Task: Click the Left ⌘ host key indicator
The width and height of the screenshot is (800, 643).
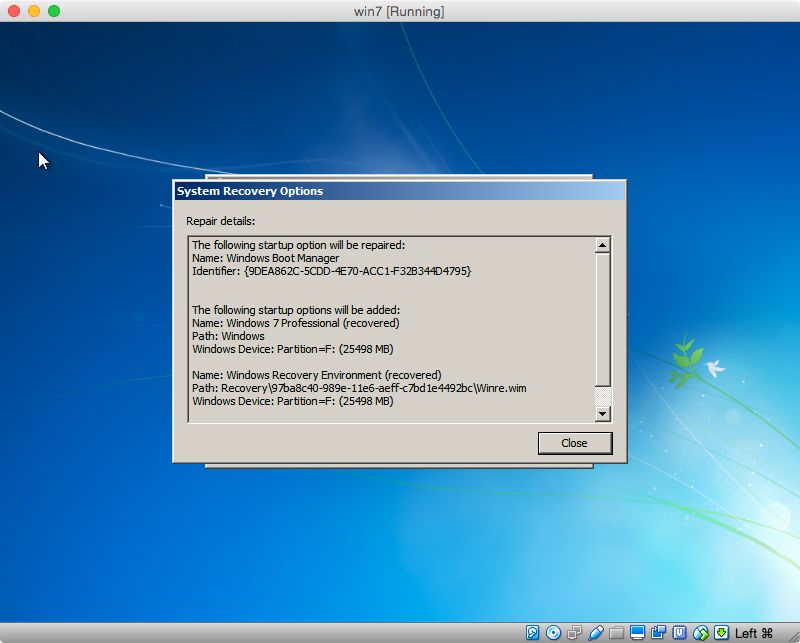Action: [x=751, y=632]
